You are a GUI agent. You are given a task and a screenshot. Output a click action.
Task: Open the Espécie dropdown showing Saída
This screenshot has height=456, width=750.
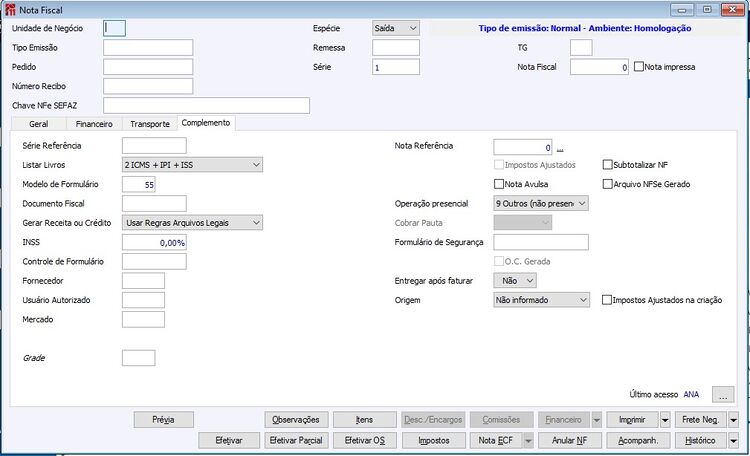[396, 28]
